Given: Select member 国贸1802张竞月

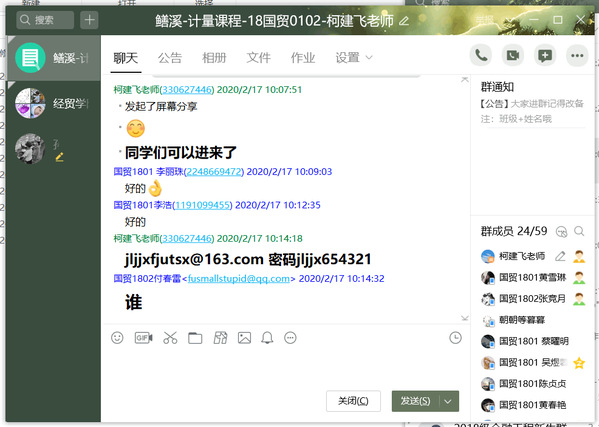Looking at the screenshot, I should (x=533, y=299).
